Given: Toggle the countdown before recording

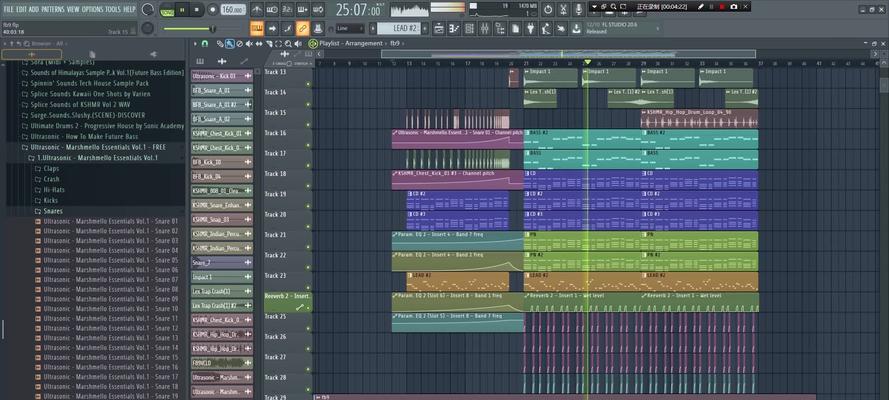Looking at the screenshot, I should [x=287, y=10].
